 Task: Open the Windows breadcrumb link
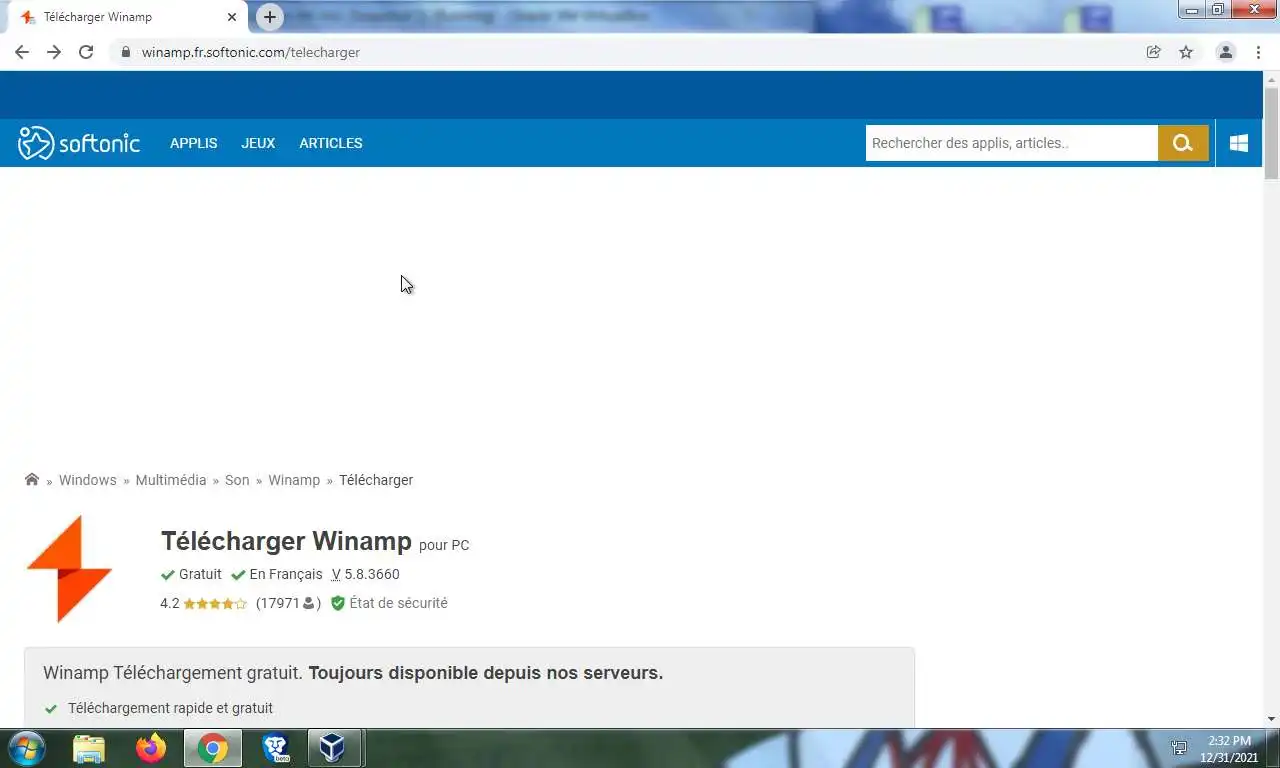(x=87, y=480)
